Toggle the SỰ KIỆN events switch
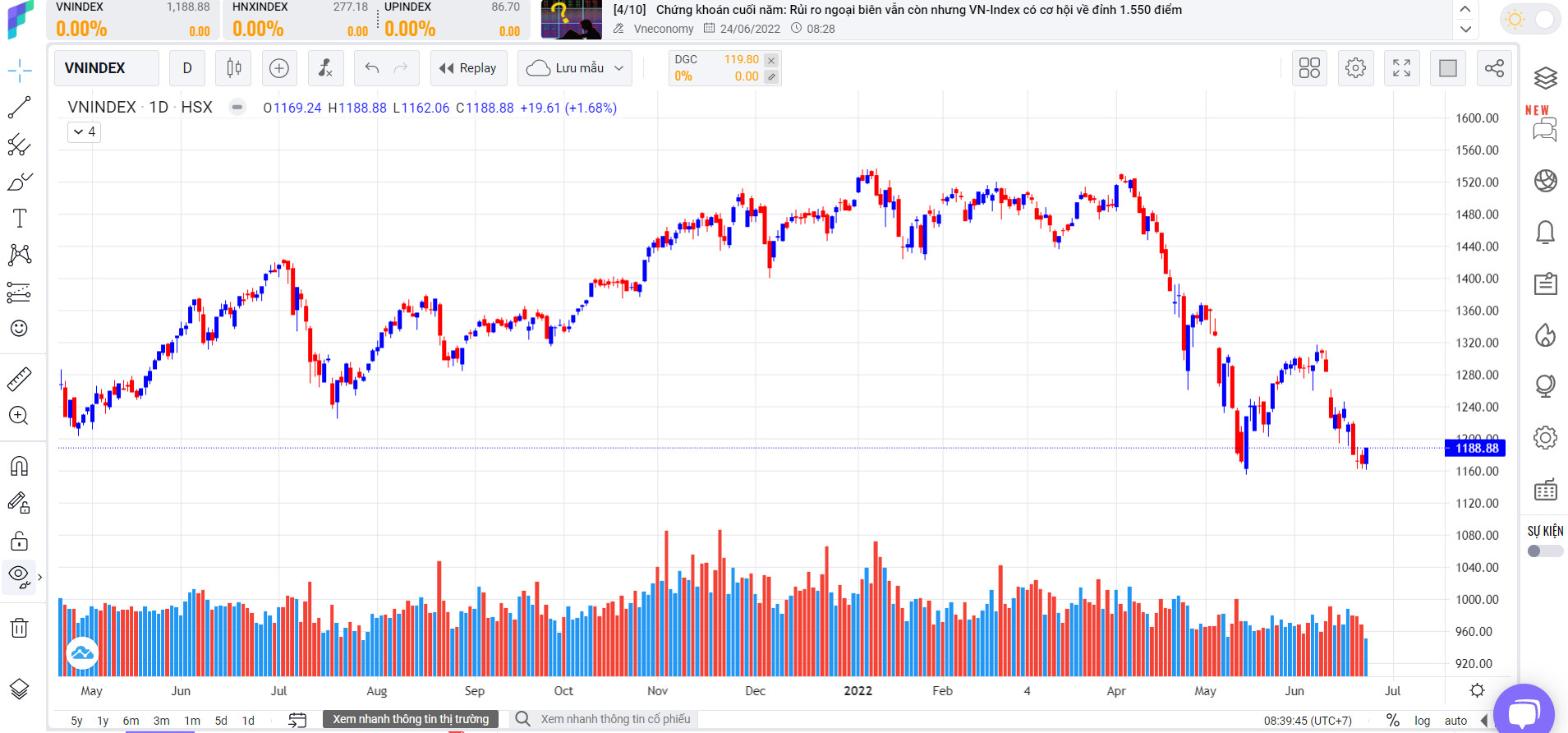Viewport: 1568px width, 733px height. (x=1545, y=551)
